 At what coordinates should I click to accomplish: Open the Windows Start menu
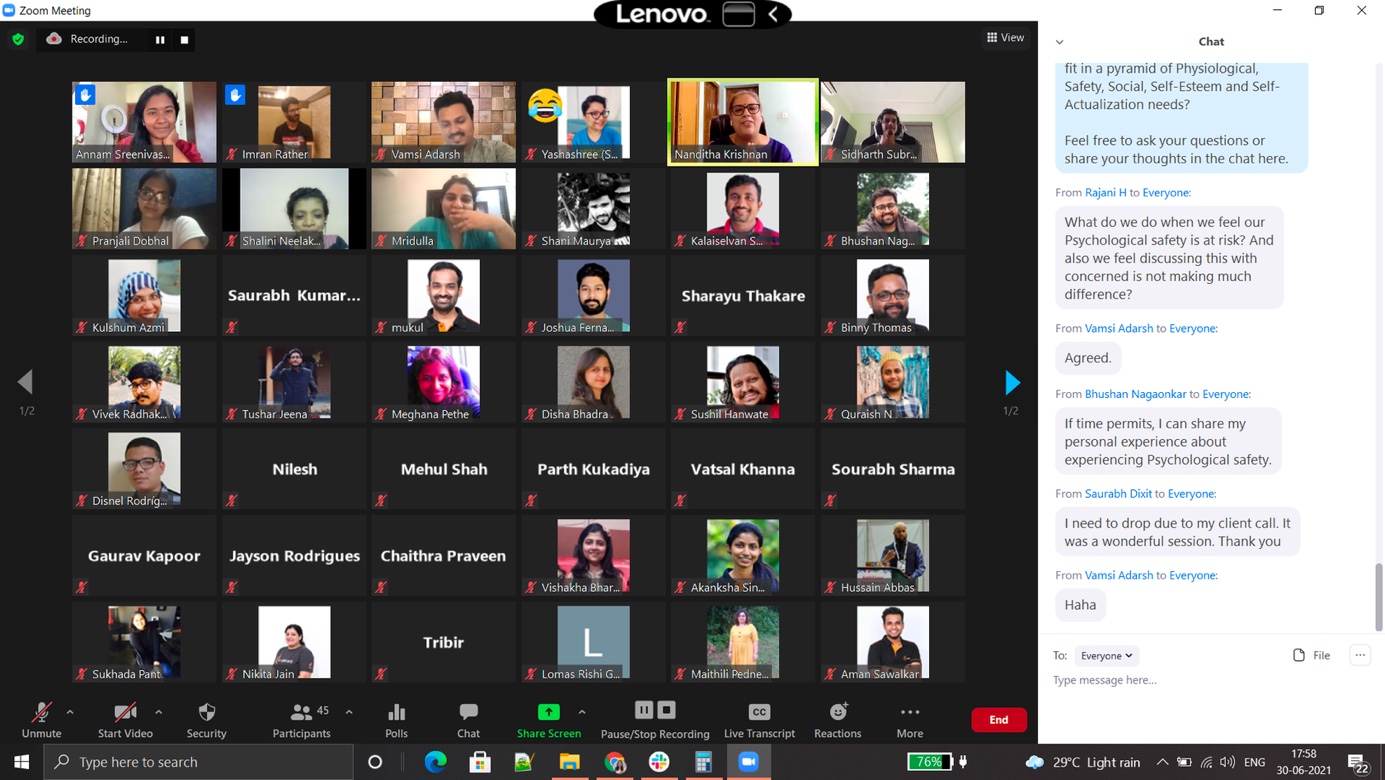(x=21, y=762)
